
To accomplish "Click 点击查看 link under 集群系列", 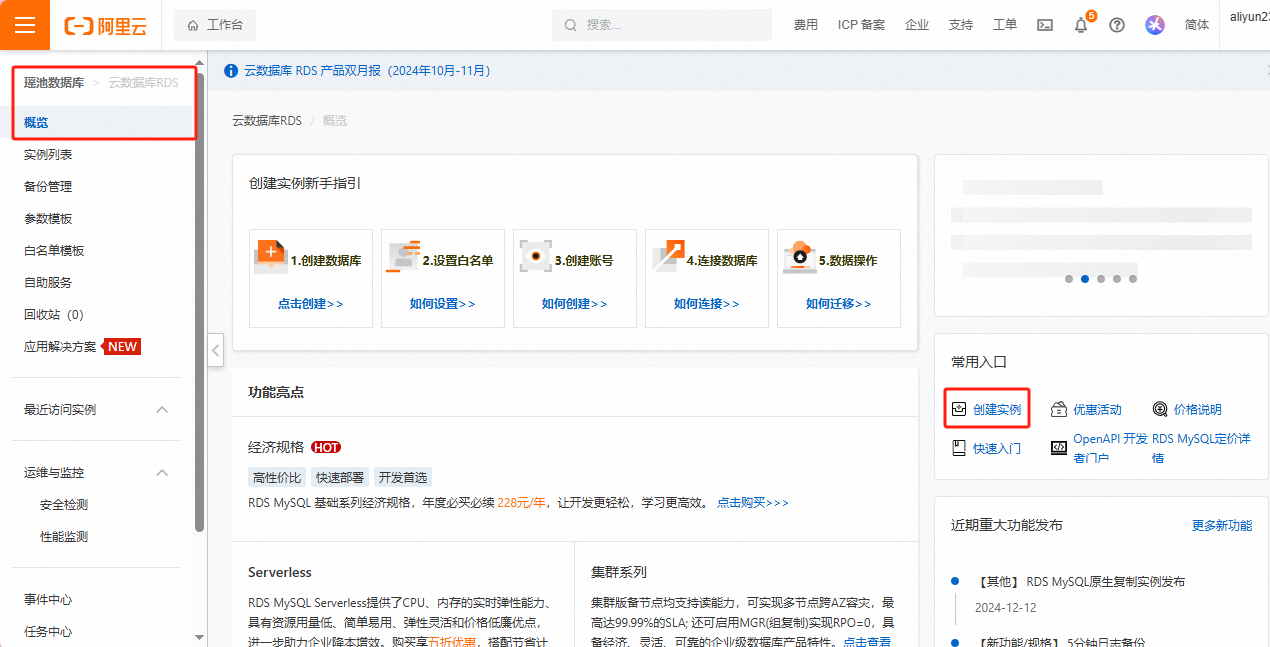I will tap(867, 642).
